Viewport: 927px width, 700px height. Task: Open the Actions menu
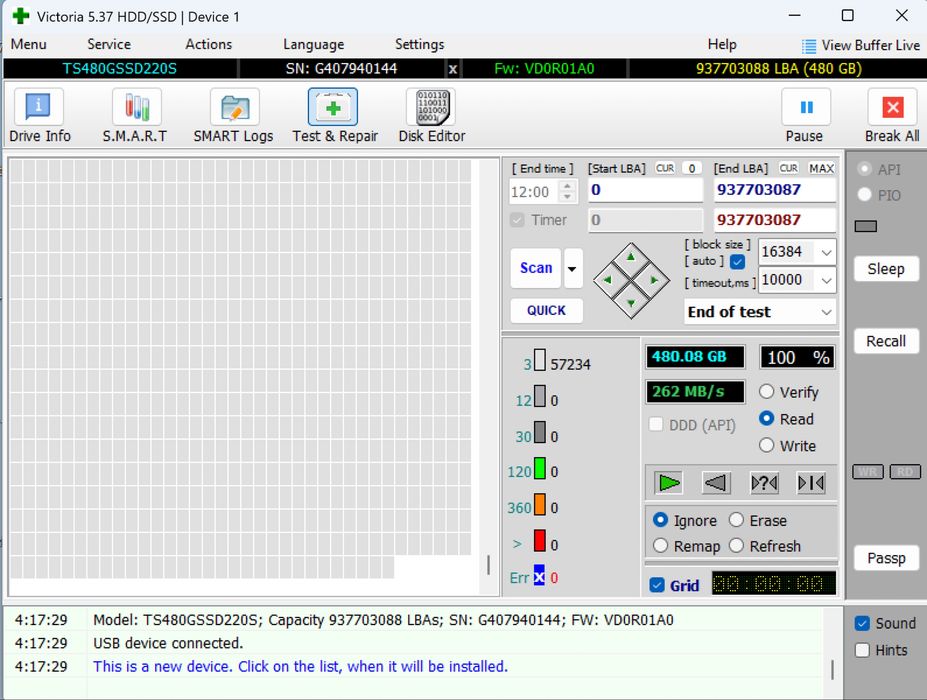(x=209, y=44)
